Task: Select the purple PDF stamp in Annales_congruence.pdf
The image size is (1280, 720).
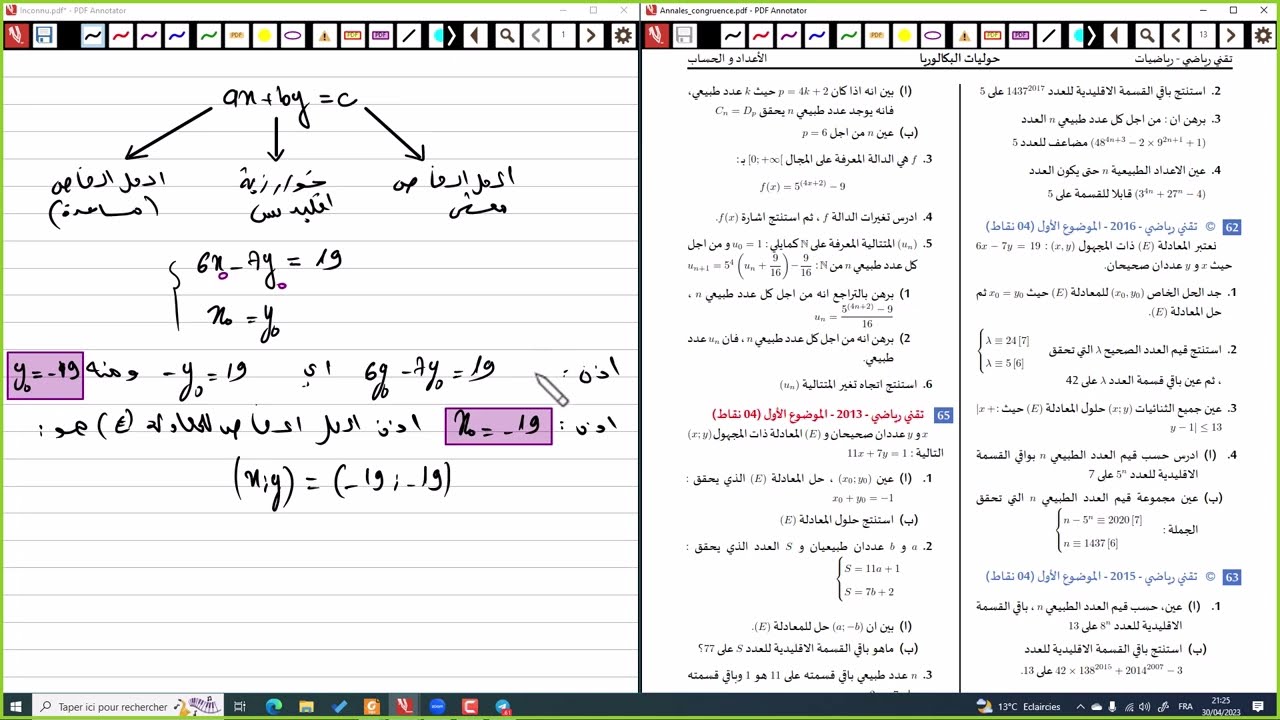Action: (1020, 36)
